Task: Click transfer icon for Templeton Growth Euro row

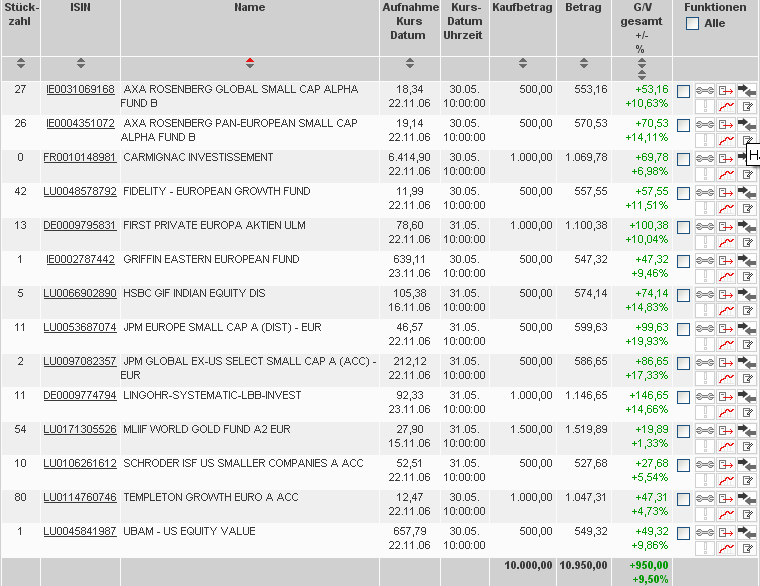Action: pos(726,499)
